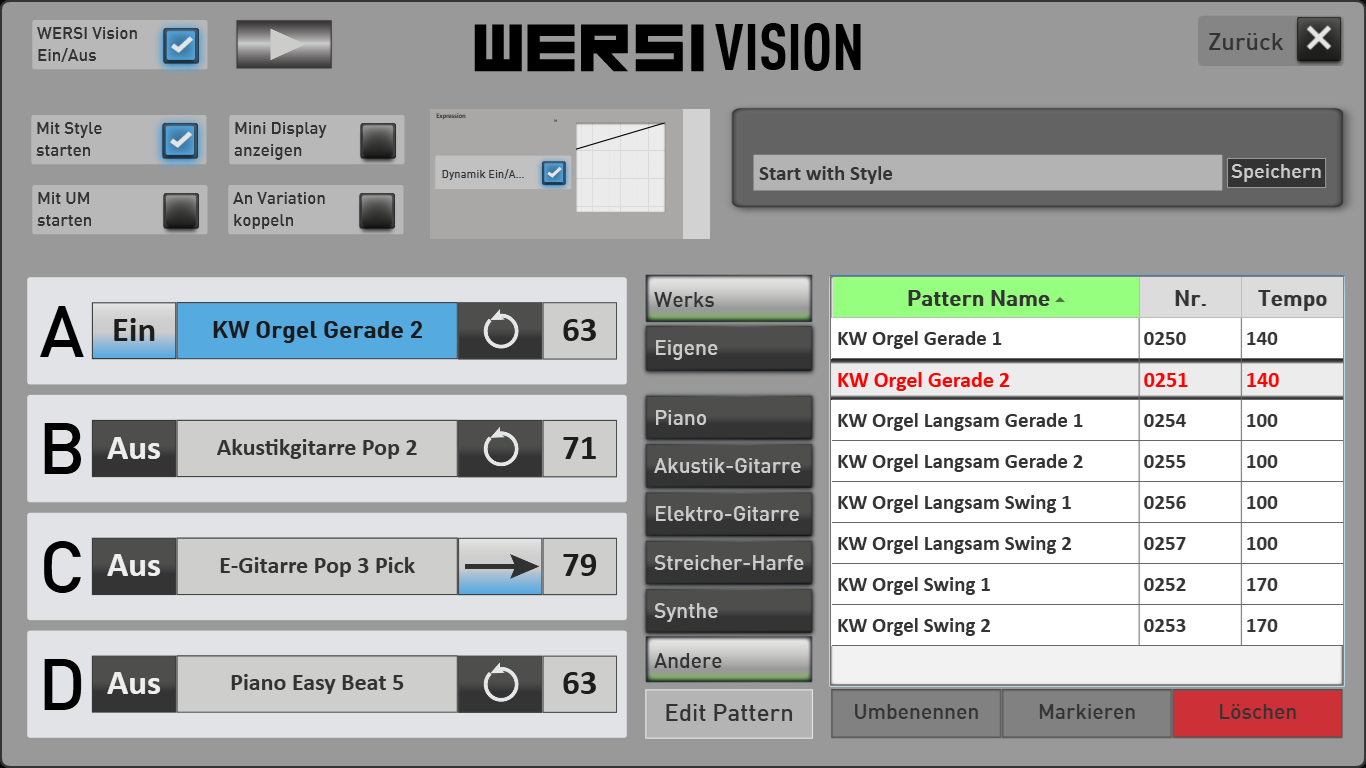Screen dimensions: 1366x768
Task: Click volume value 79 in row C
Action: pos(580,566)
